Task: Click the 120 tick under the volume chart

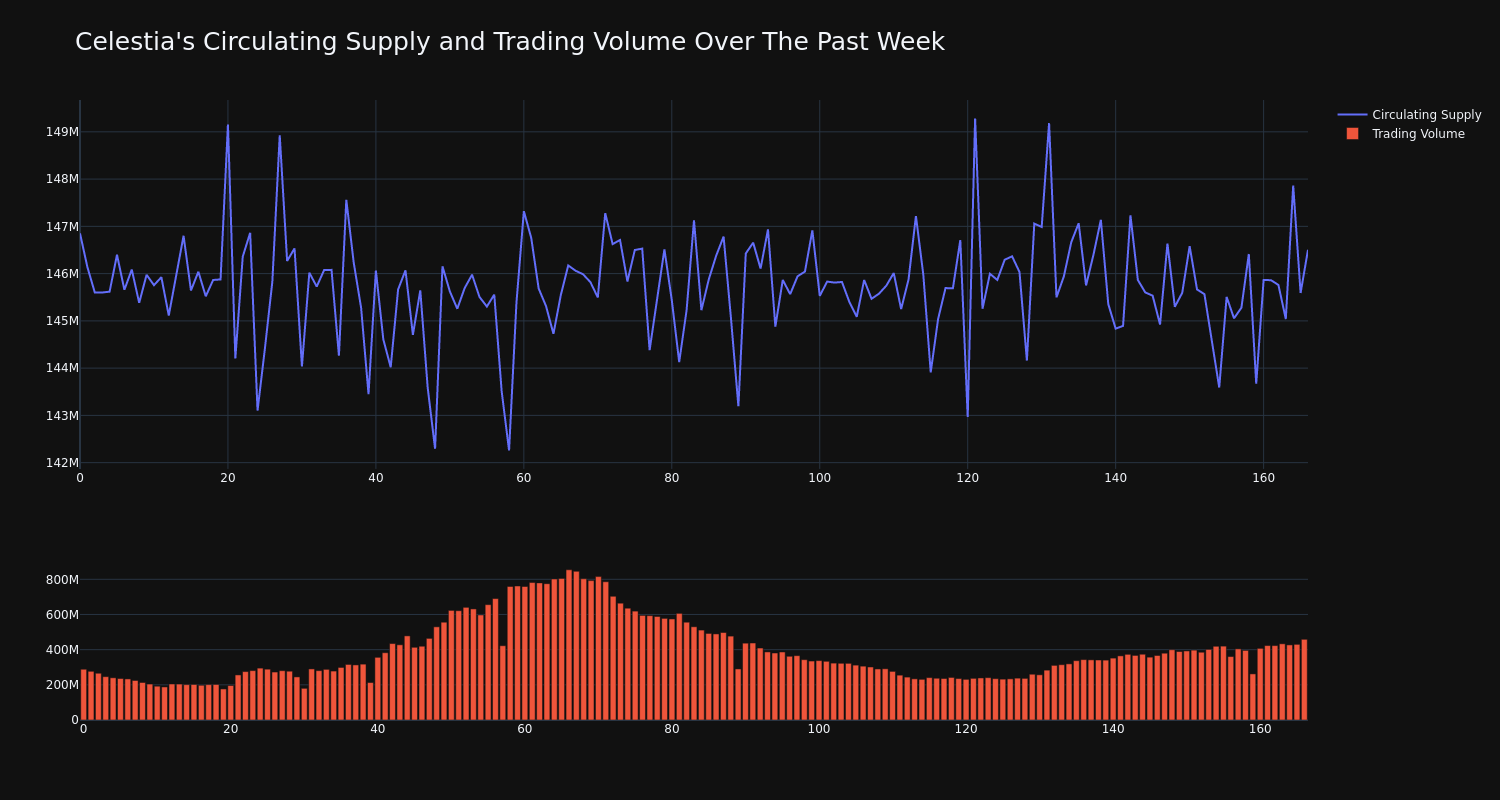Action: [966, 729]
